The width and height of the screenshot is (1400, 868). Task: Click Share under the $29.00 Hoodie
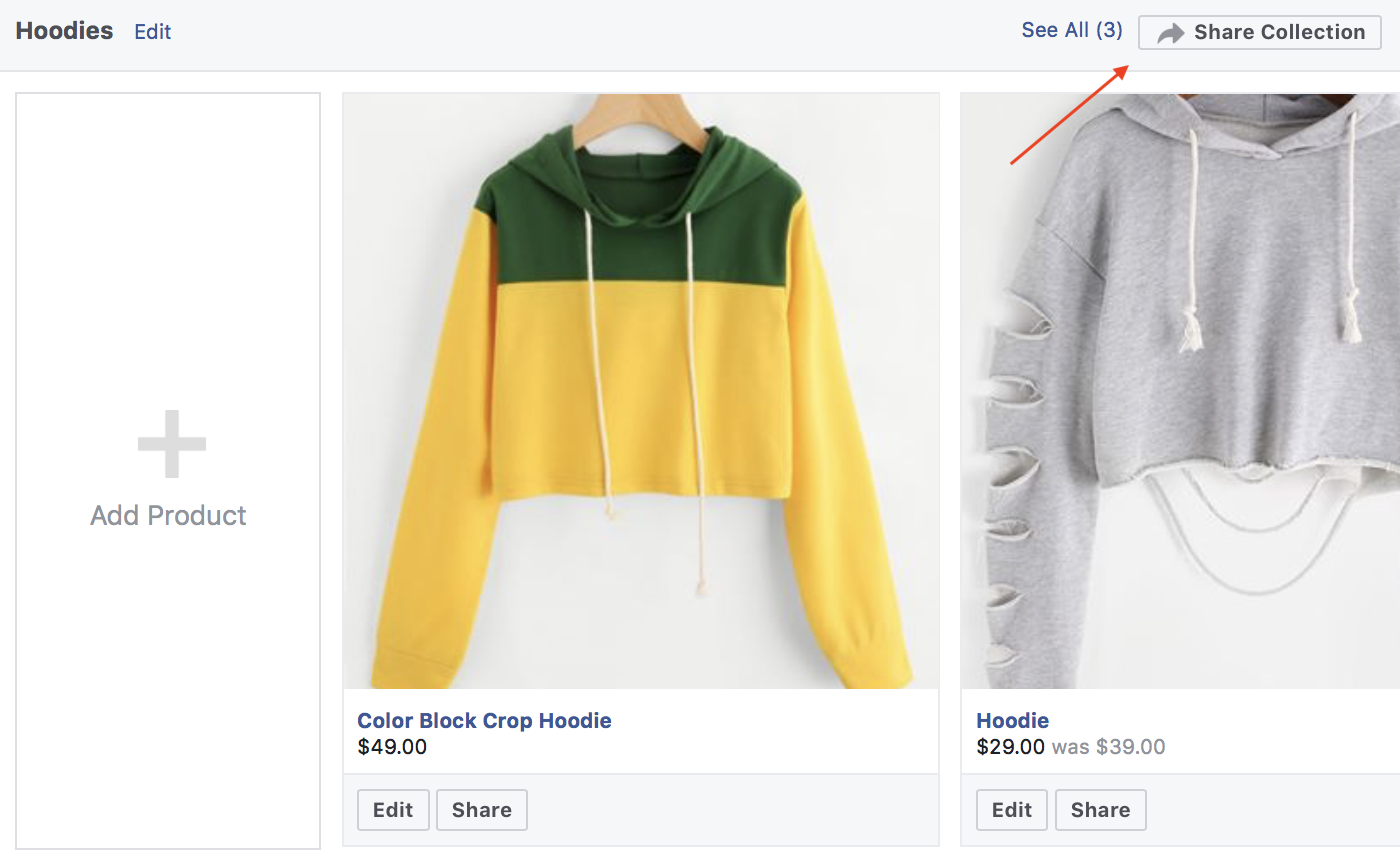coord(1101,810)
